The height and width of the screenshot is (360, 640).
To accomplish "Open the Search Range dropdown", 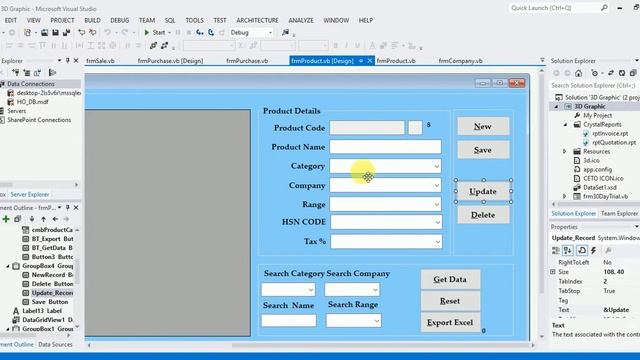I will 376,321.
